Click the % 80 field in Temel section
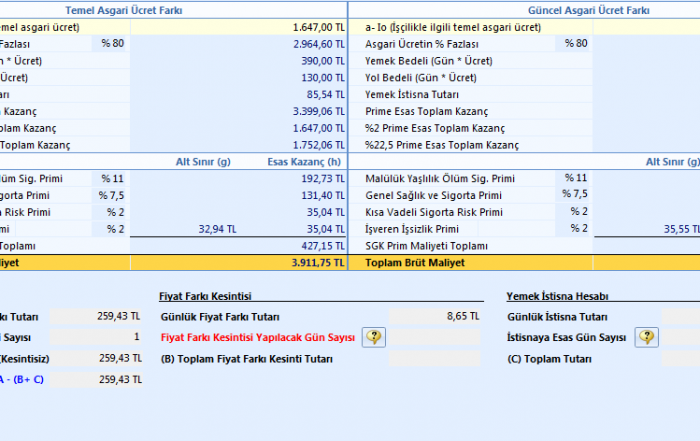Viewport: 700px width, 441px height. [110, 44]
